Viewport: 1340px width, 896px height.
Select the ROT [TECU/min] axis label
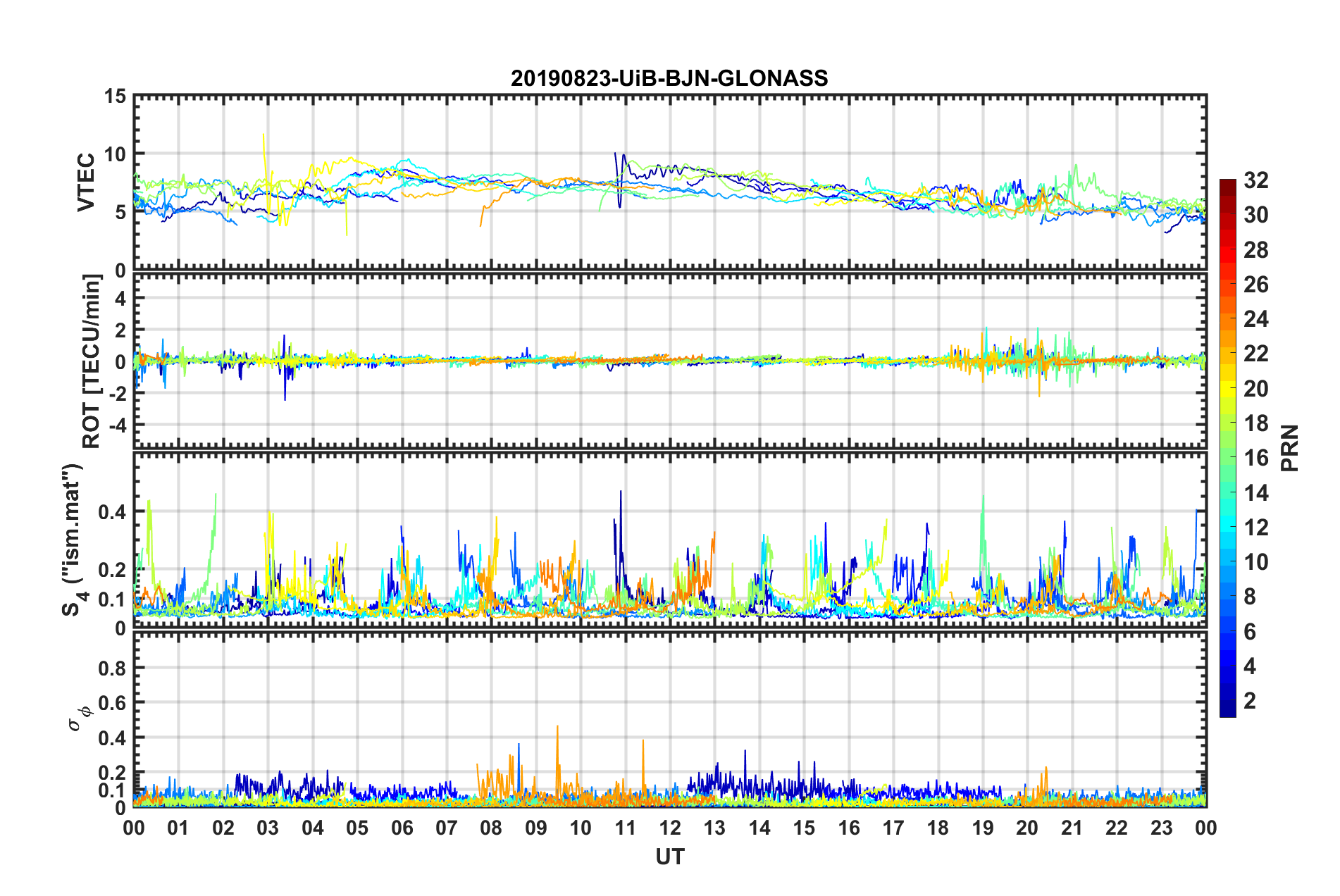click(x=92, y=361)
